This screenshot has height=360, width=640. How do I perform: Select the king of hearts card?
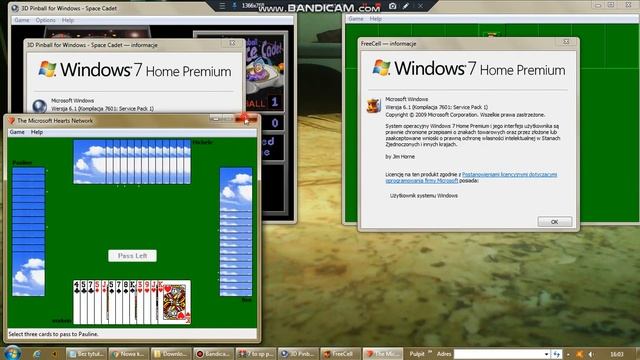pos(174,302)
